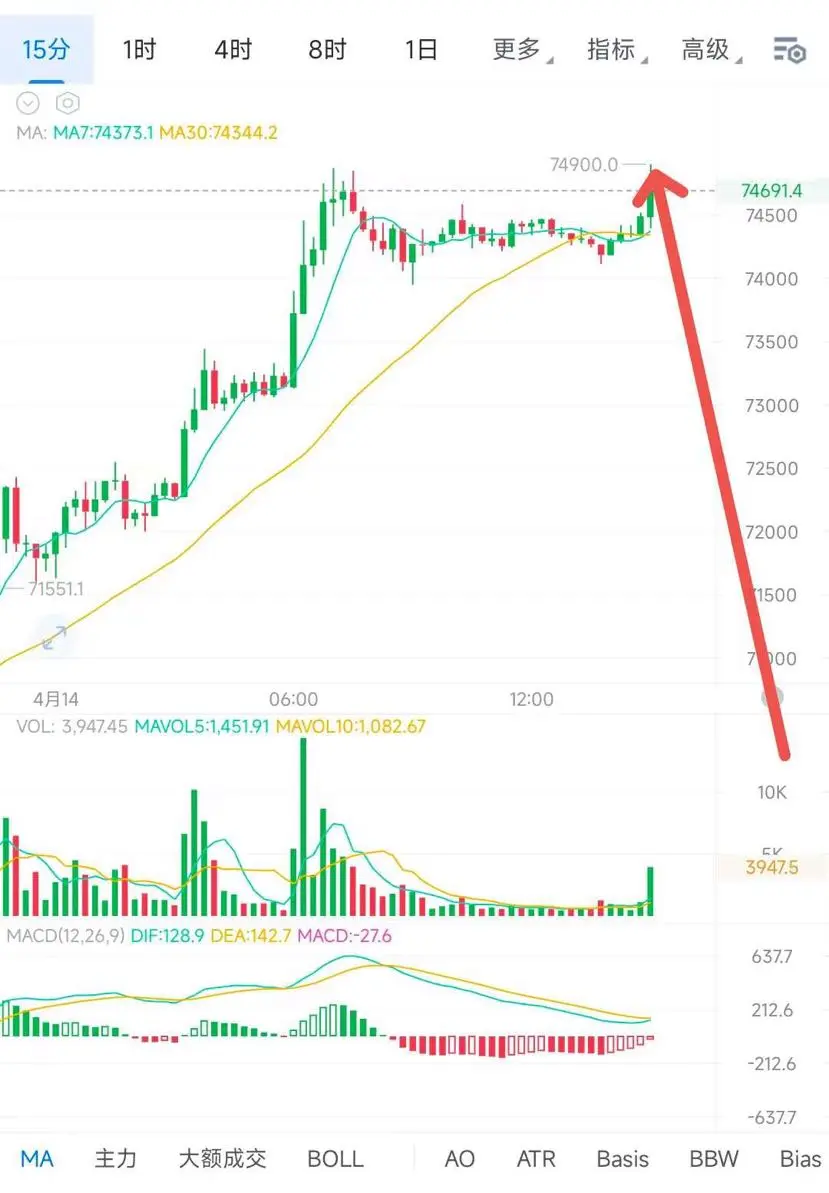Click the 74900.0 high price marker

(584, 164)
